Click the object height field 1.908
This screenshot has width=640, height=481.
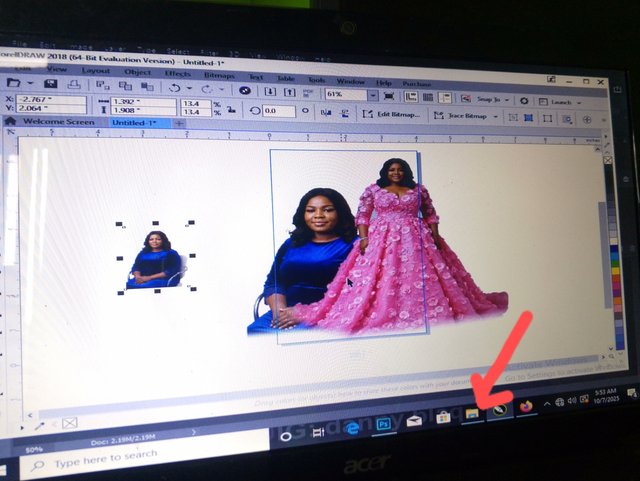tap(143, 110)
